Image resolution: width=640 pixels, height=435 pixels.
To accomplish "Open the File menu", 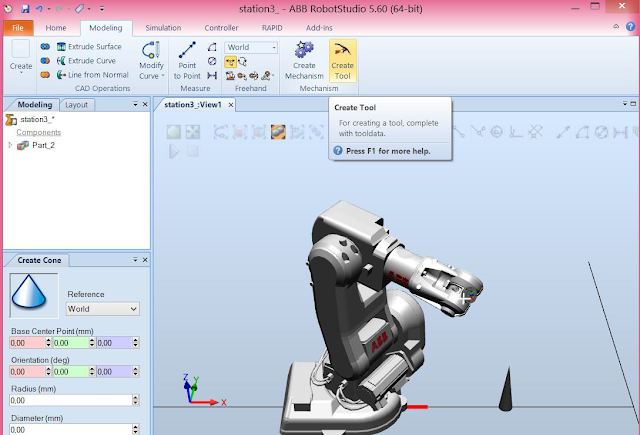I will (18, 28).
